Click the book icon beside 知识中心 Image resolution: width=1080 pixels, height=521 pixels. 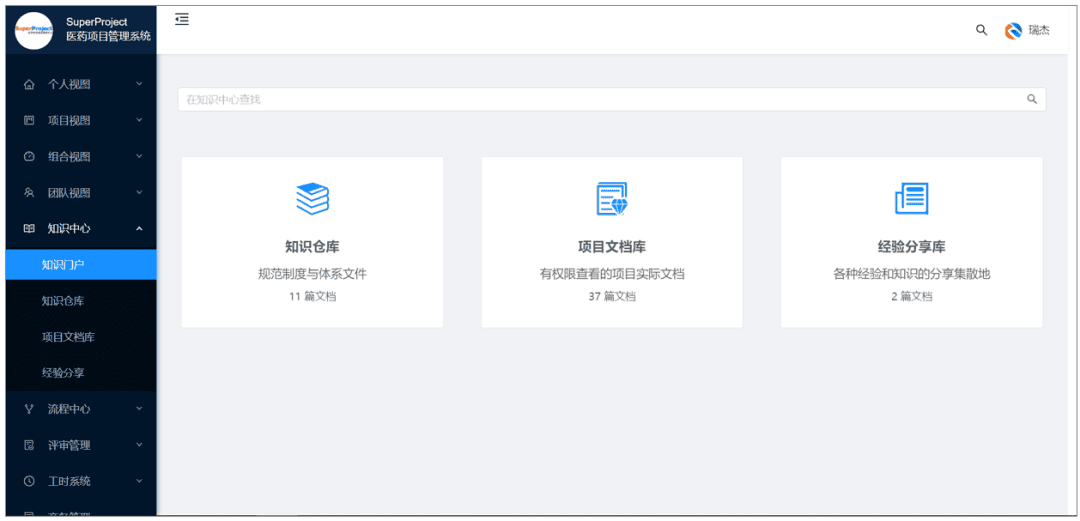coord(29,229)
